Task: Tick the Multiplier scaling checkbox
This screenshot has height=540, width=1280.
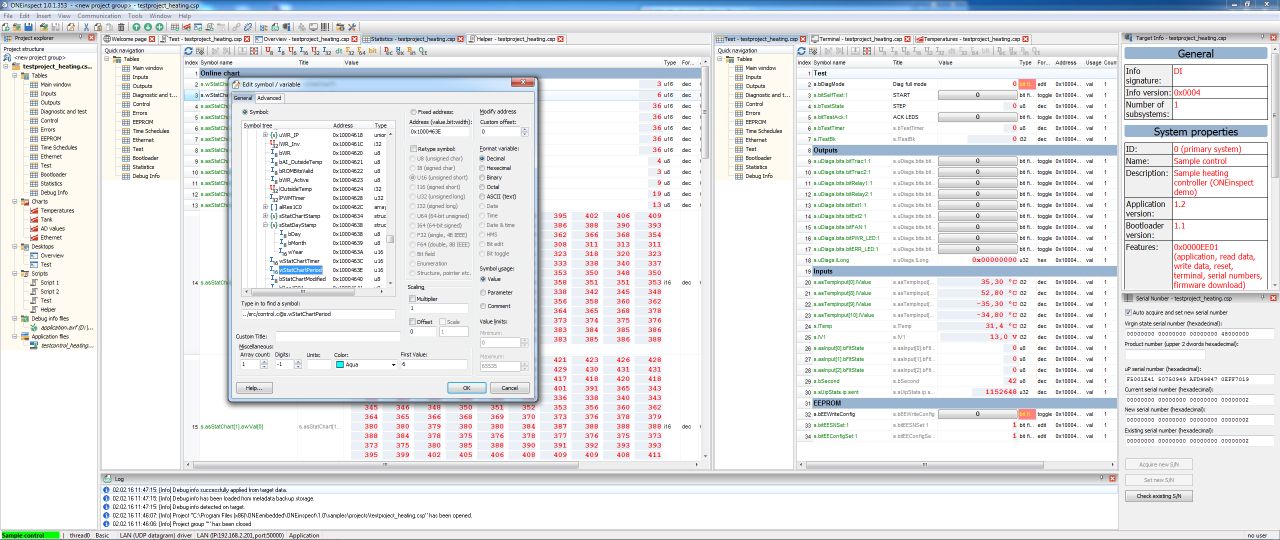Action: [412, 299]
